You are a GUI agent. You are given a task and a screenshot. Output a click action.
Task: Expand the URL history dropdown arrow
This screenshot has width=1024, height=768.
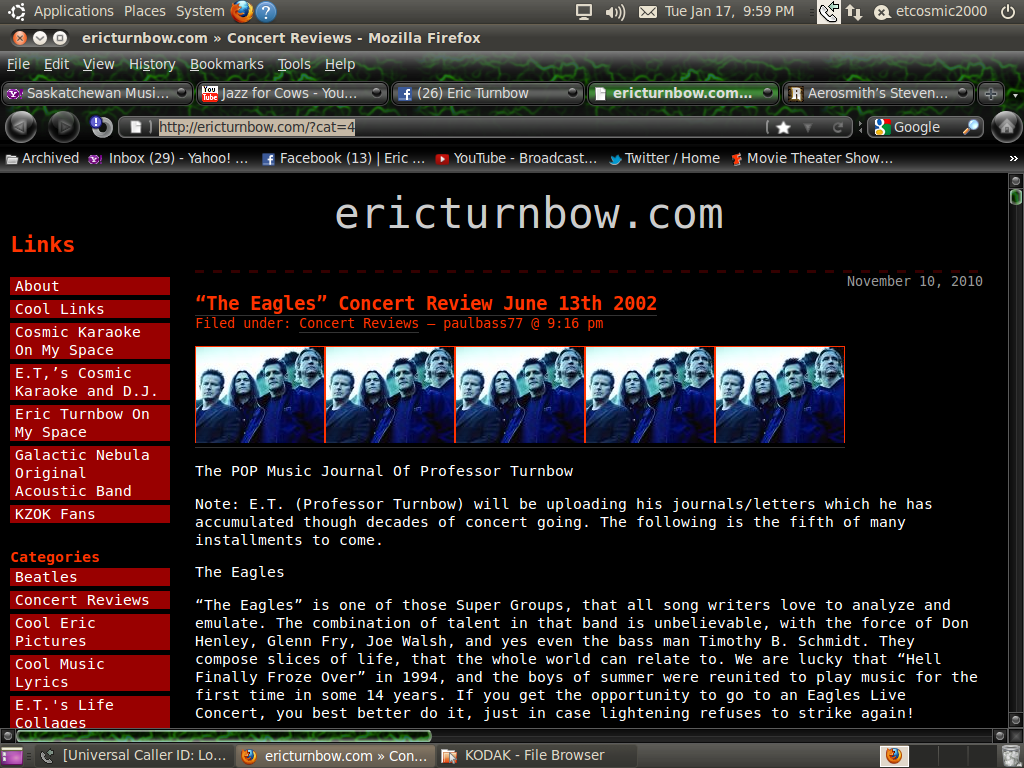point(809,128)
